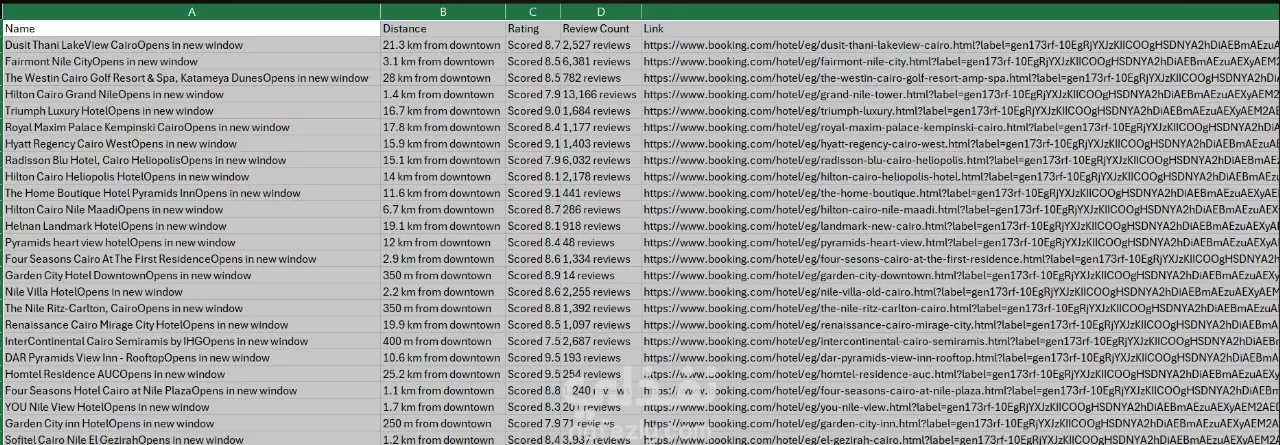This screenshot has width=1280, height=445.
Task: Select the Homtel Residence AUC name cell
Action: coord(191,375)
